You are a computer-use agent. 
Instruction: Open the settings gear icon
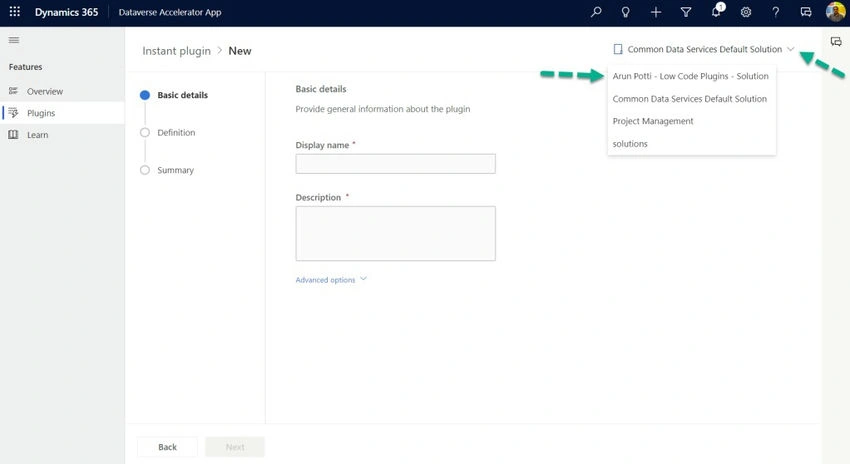coord(746,11)
